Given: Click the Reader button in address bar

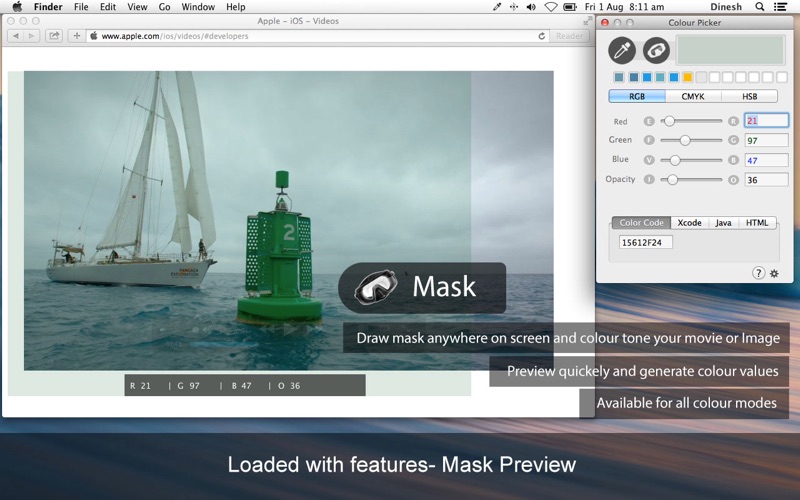Looking at the screenshot, I should tap(569, 36).
